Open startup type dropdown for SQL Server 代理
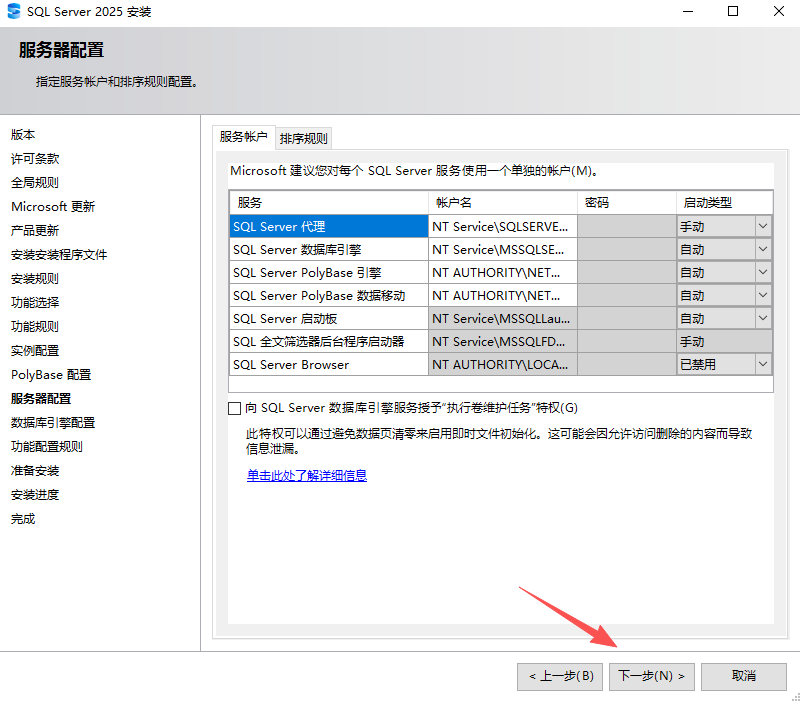Viewport: 800px width, 703px height. point(763,226)
